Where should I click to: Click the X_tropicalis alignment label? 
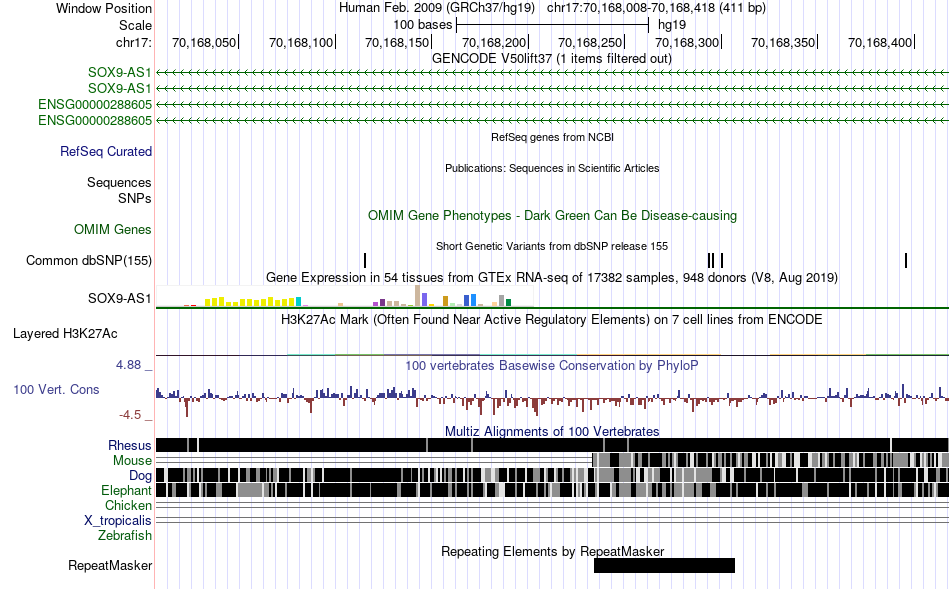click(x=118, y=521)
